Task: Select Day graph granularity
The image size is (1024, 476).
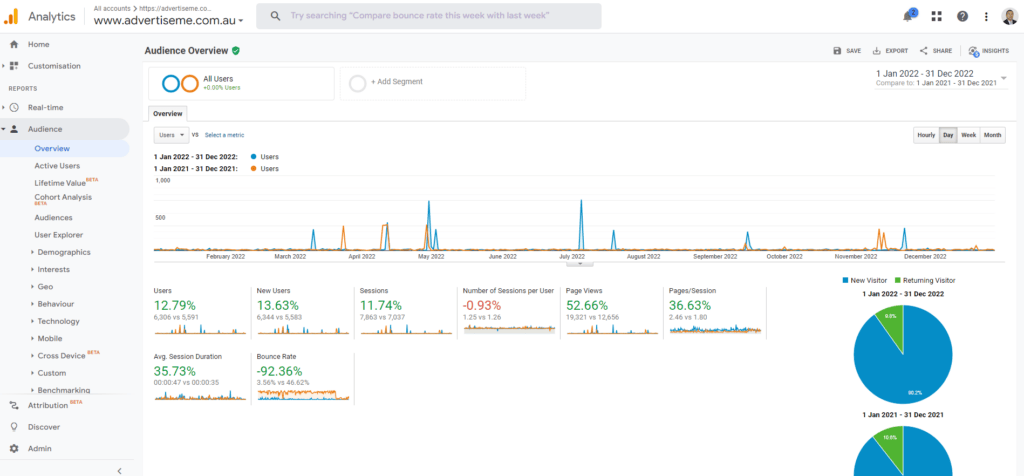Action: (948, 135)
